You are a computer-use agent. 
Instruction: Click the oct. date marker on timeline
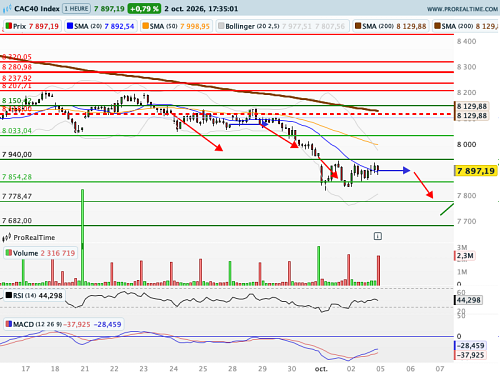[x=321, y=369]
